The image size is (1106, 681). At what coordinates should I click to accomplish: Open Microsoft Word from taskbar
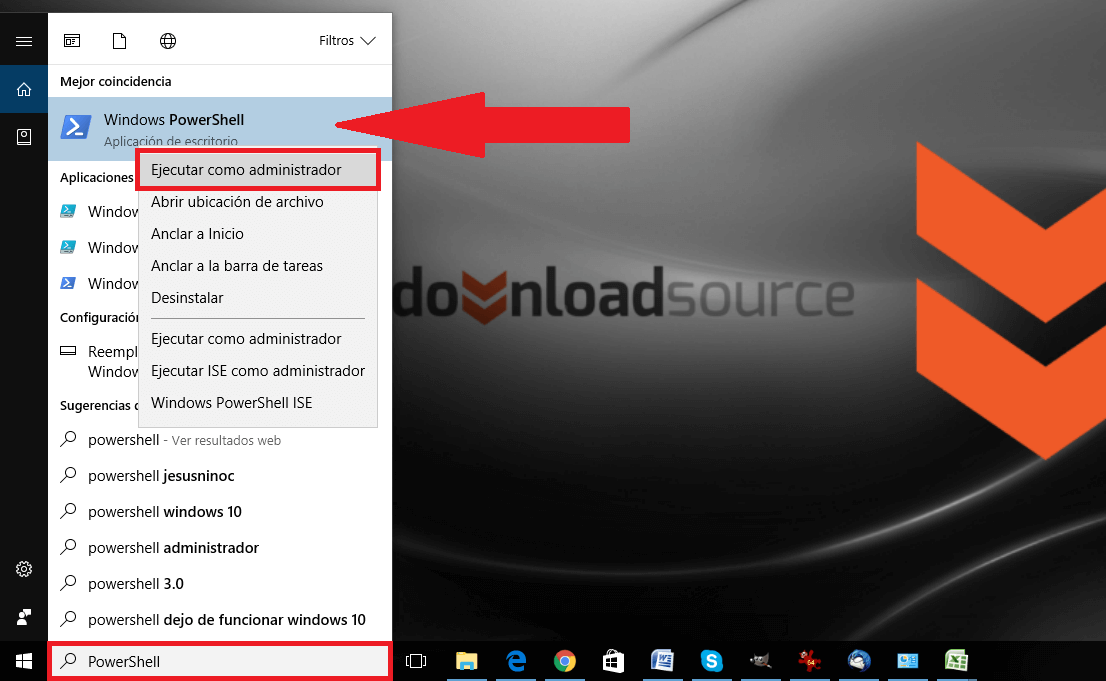click(662, 661)
